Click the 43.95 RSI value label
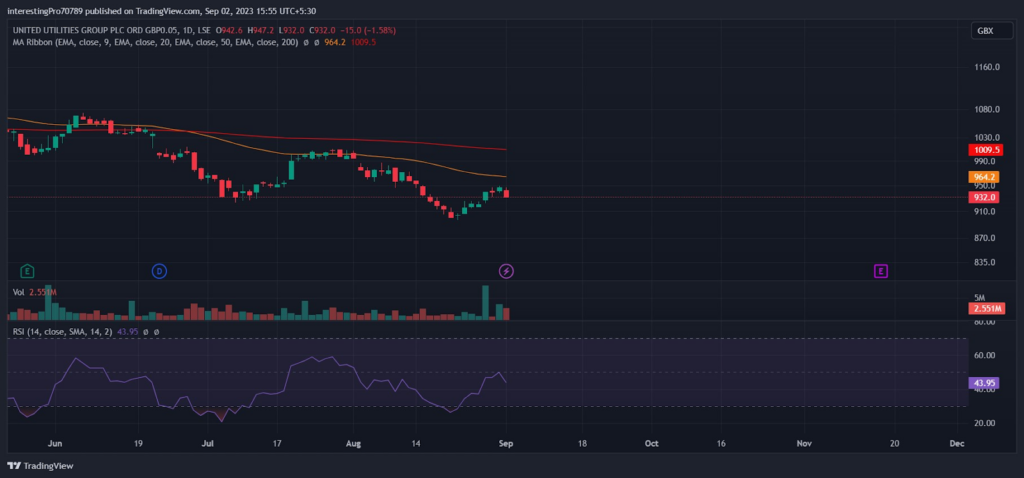 point(984,383)
